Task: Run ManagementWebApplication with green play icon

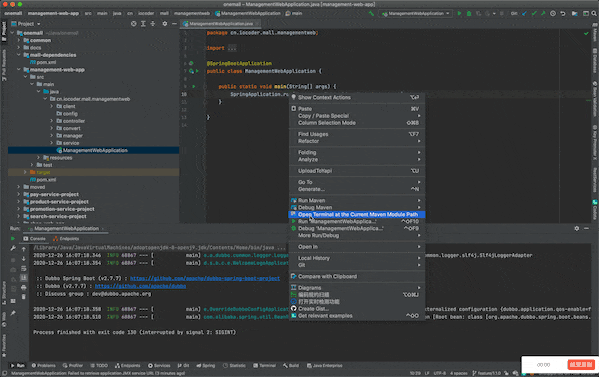Action: (459, 13)
